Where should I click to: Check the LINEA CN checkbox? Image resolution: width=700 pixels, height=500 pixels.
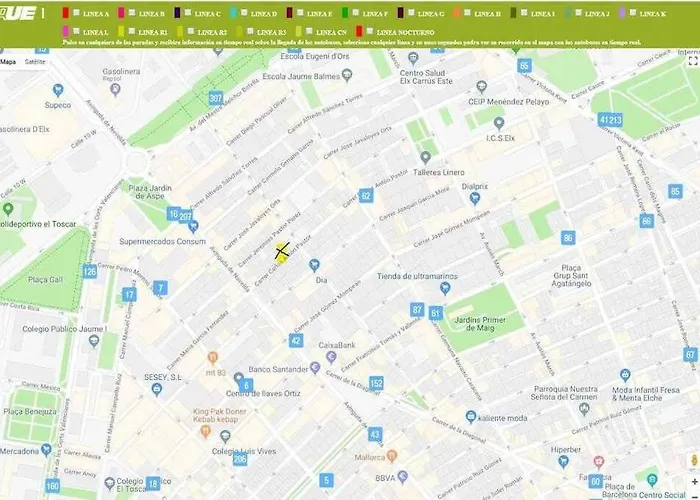tap(309, 31)
